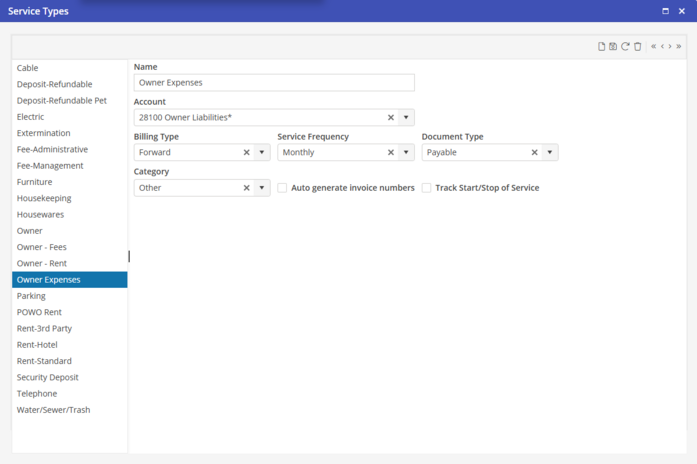Choose Water/Sewer/Trash from list
The width and height of the screenshot is (697, 464).
53,410
